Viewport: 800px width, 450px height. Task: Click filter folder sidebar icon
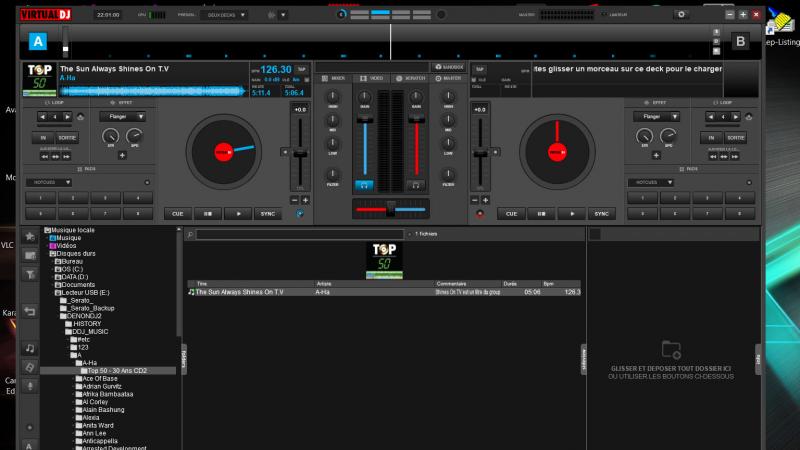tap(30, 275)
